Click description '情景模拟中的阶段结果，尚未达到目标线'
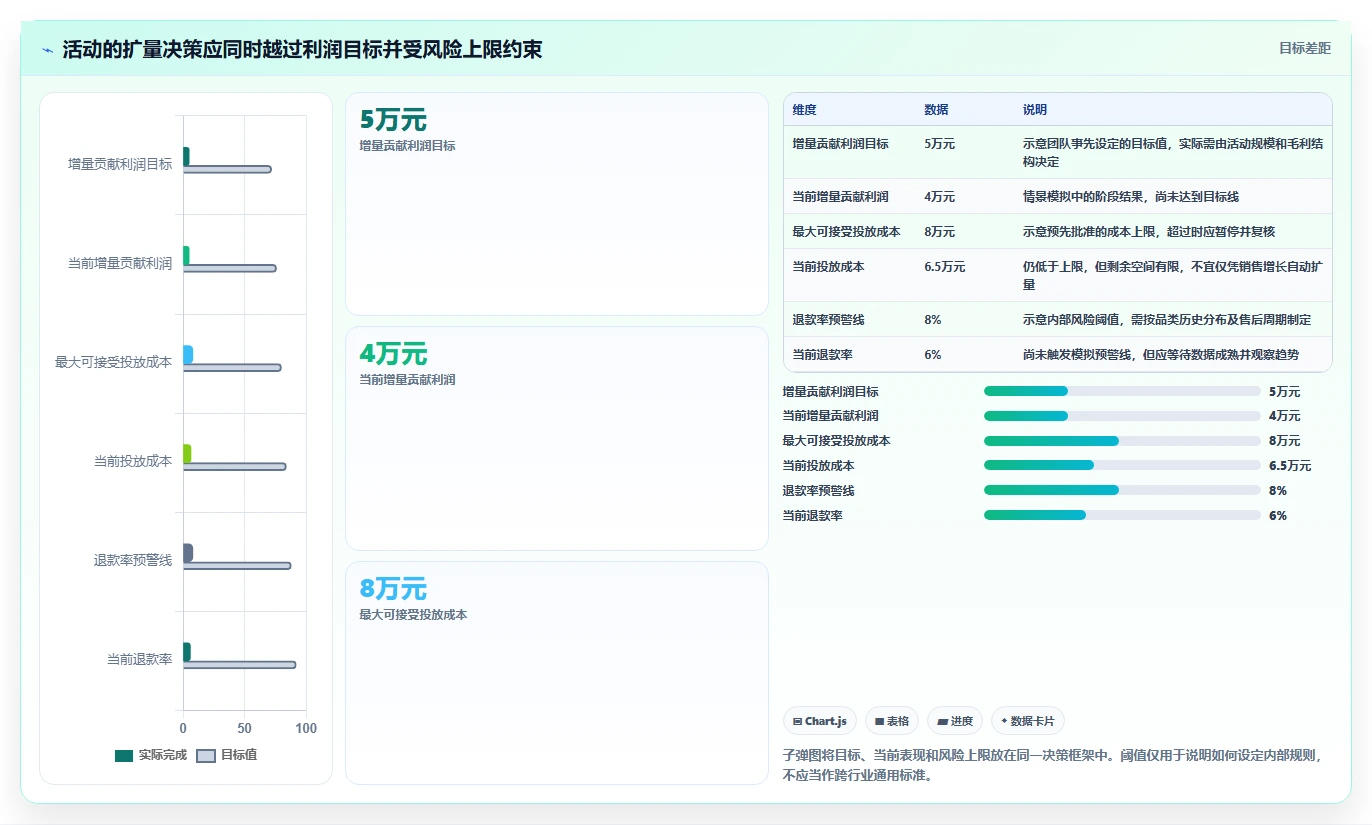 pyautogui.click(x=1131, y=196)
